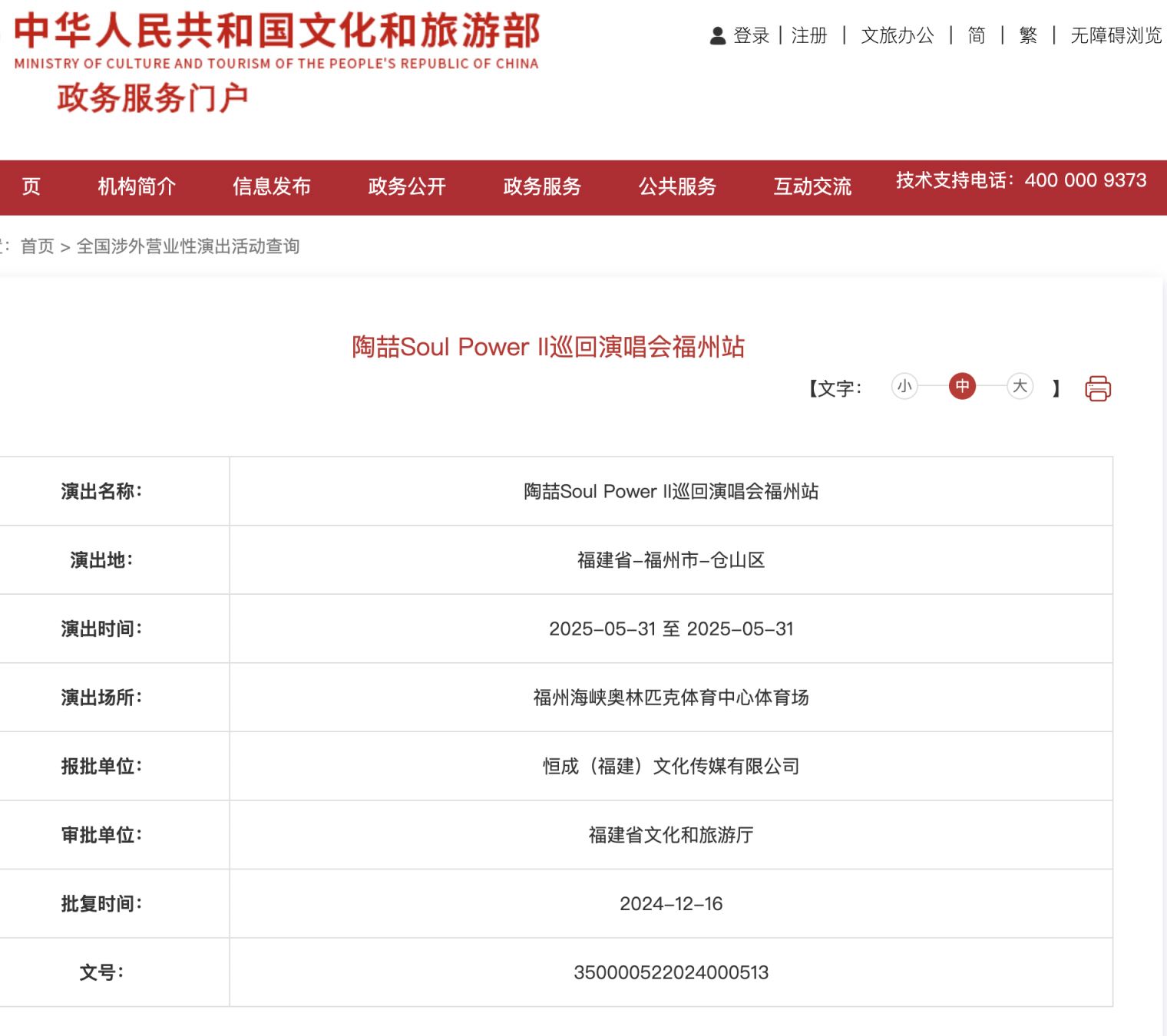Screen dimensions: 1167x1036
Task: Open the 机构简介 menu
Action: [137, 186]
